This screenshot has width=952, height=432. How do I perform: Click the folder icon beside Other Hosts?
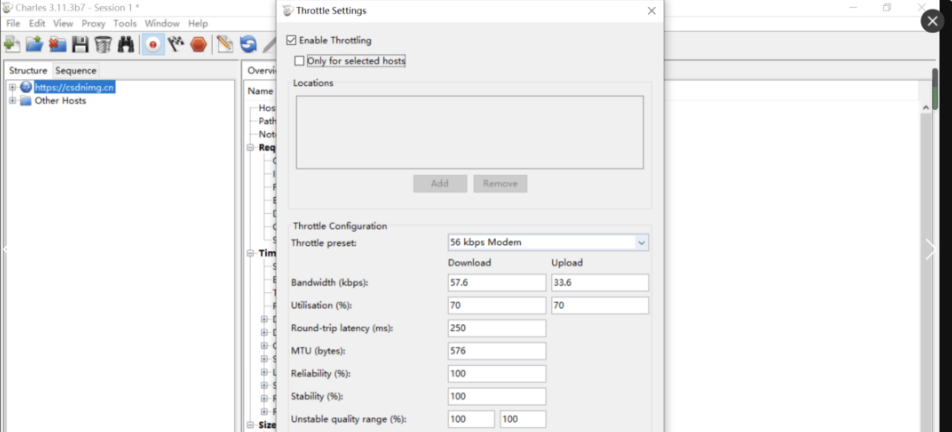click(x=26, y=101)
